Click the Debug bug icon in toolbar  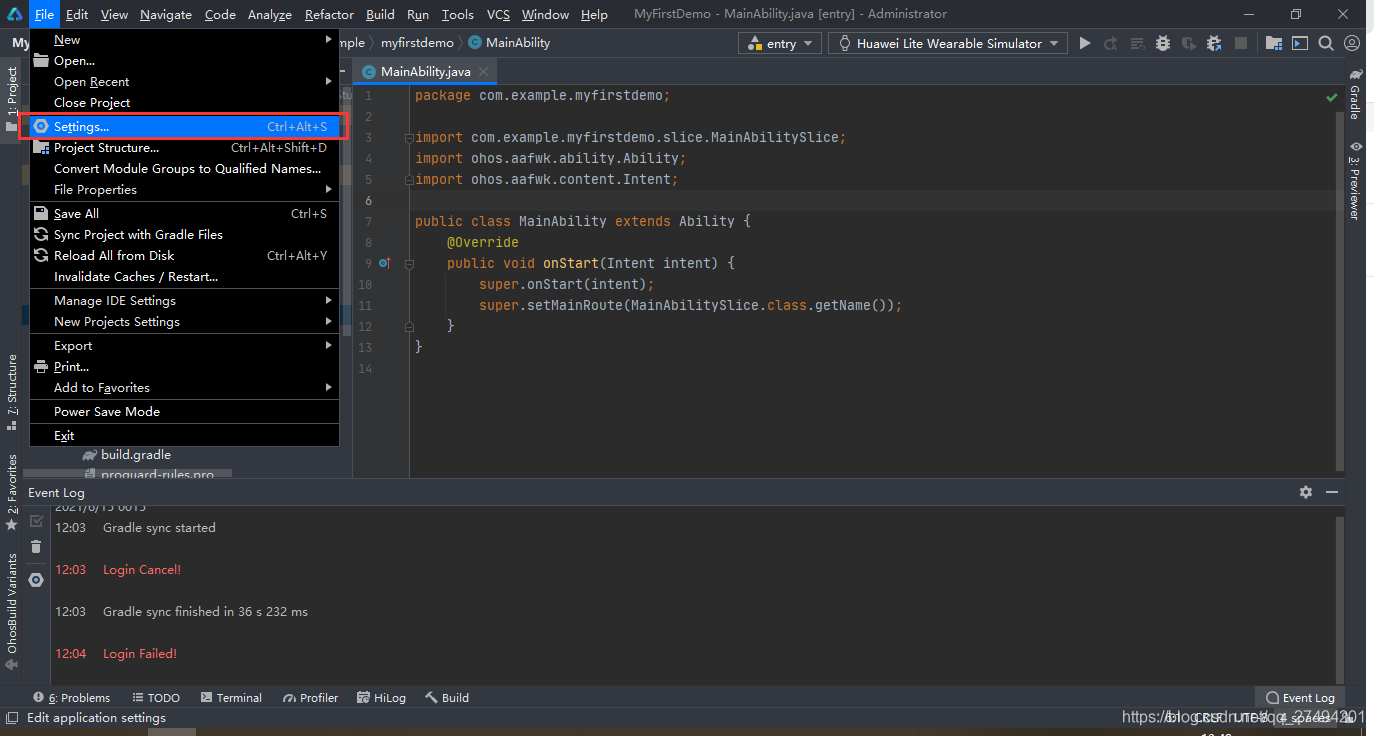point(1162,43)
